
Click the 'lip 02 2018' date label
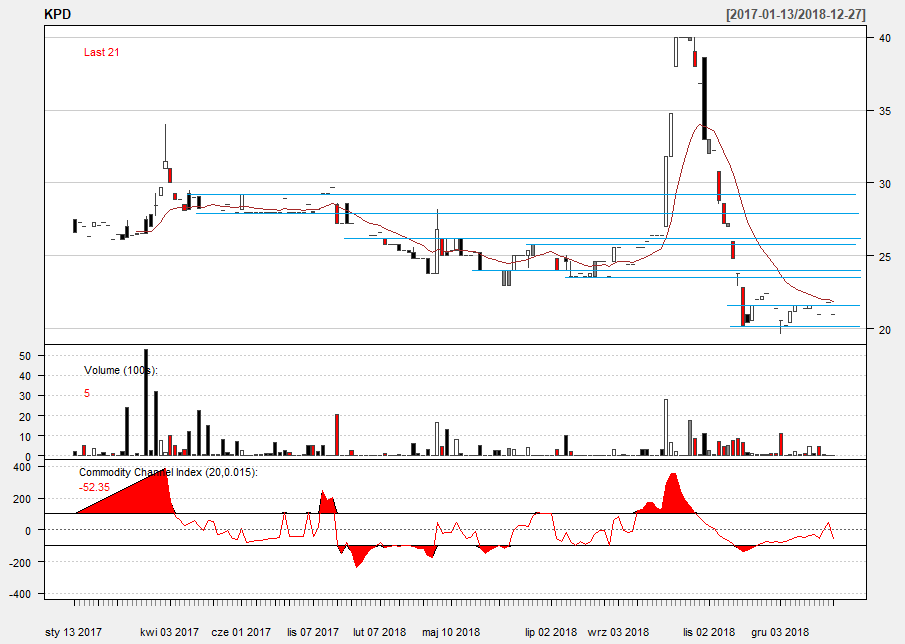tap(551, 632)
